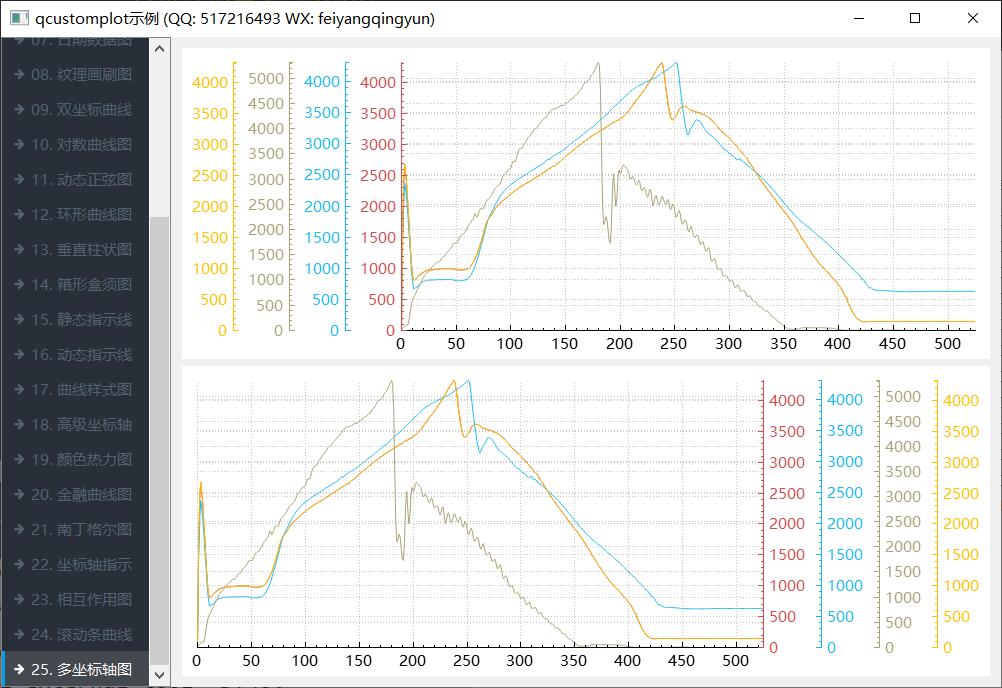The height and width of the screenshot is (688, 1002).
Task: Click the arrow icon next to 25. 多坐标轴图
Action: point(18,670)
